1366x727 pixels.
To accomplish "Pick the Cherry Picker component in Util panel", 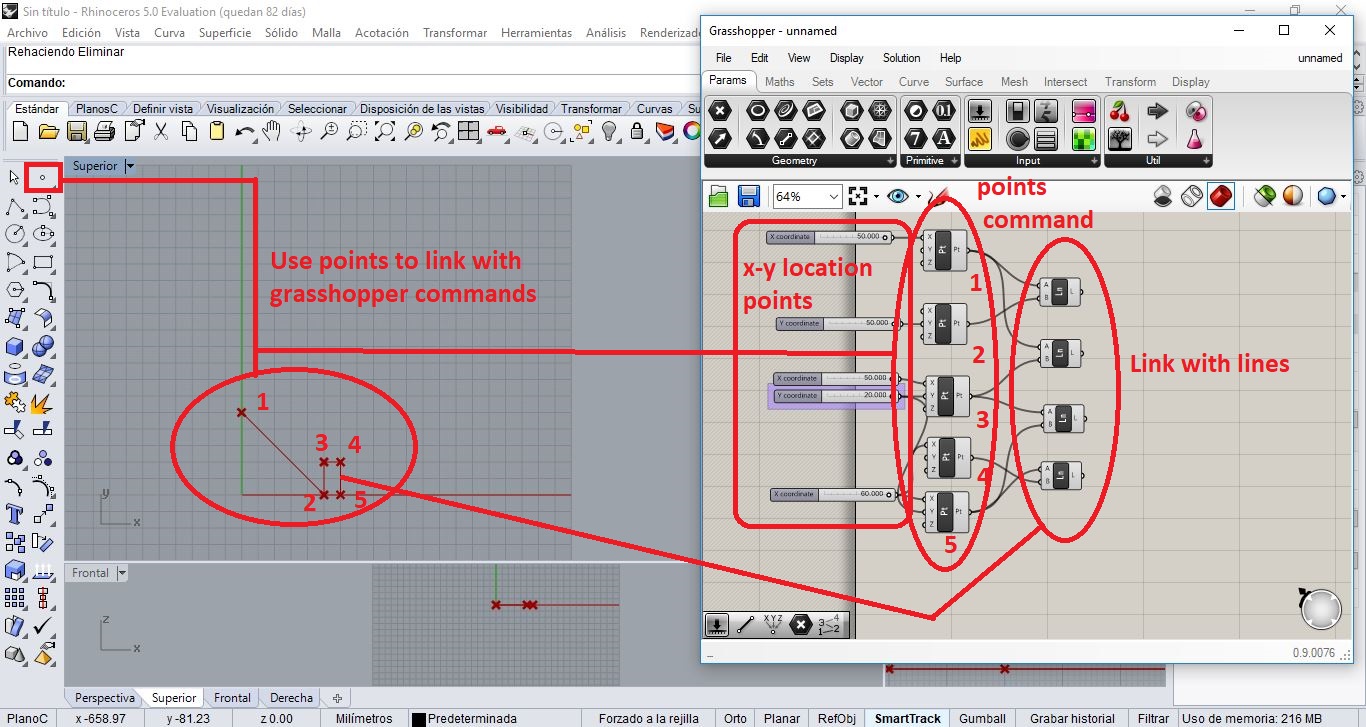I will [1120, 111].
